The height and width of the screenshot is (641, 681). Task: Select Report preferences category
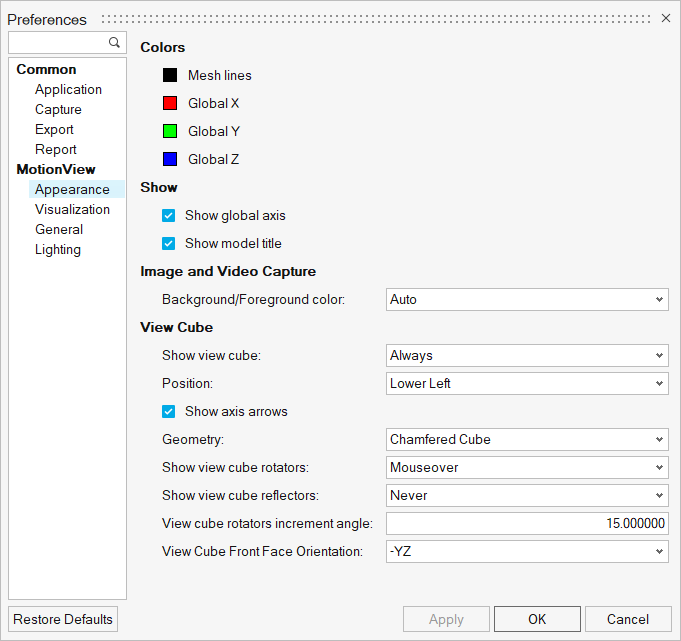pyautogui.click(x=56, y=149)
